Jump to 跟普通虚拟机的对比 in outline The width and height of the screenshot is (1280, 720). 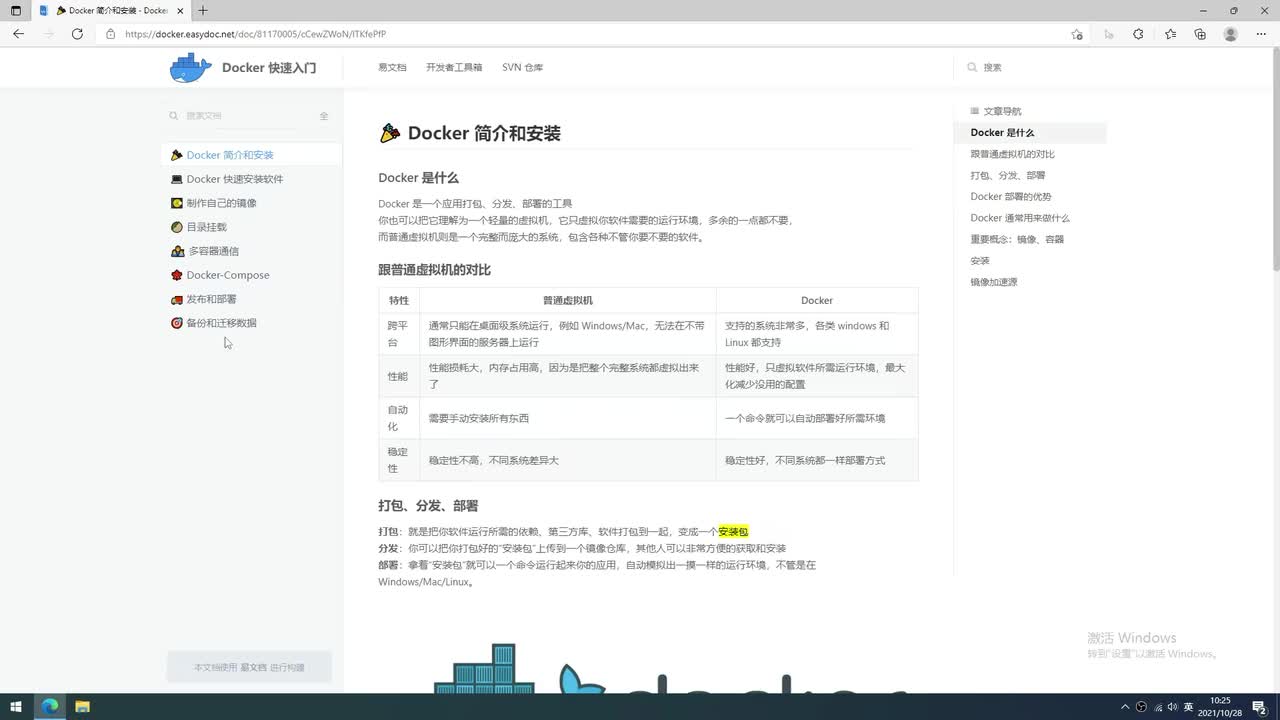pos(1012,154)
